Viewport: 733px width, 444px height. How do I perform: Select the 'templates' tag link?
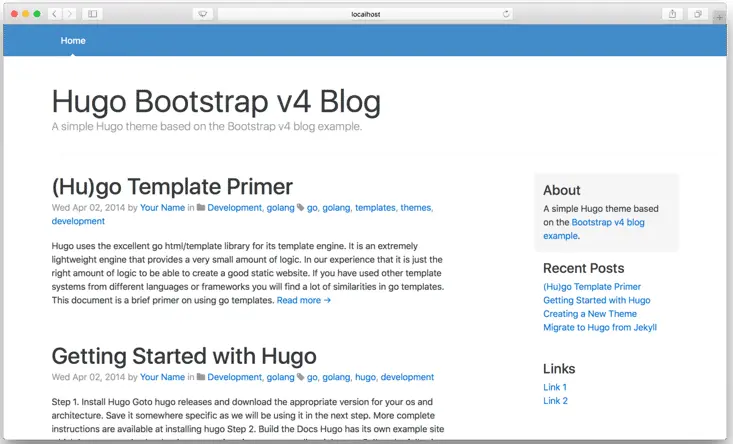375,208
